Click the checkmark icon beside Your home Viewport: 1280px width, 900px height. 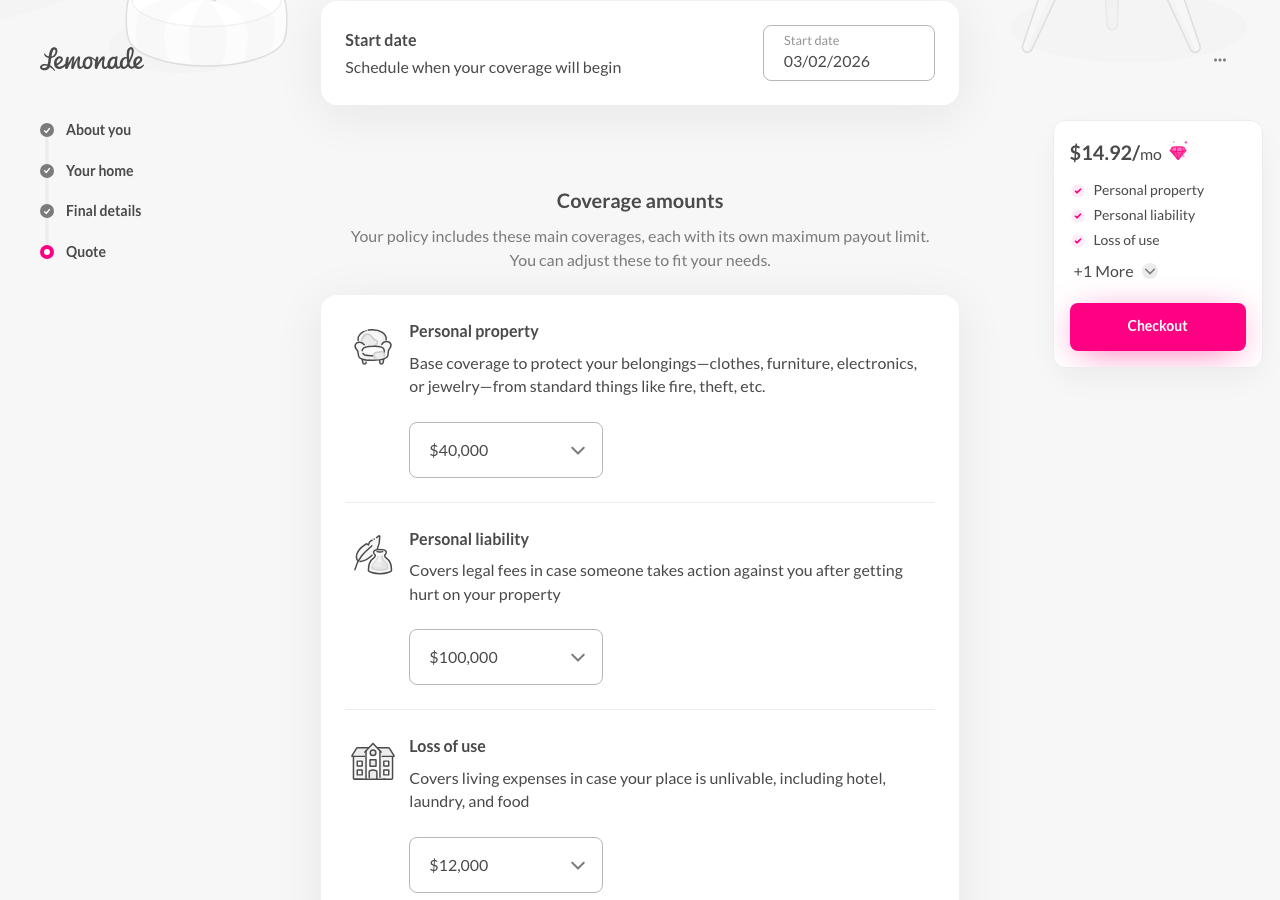[46, 170]
